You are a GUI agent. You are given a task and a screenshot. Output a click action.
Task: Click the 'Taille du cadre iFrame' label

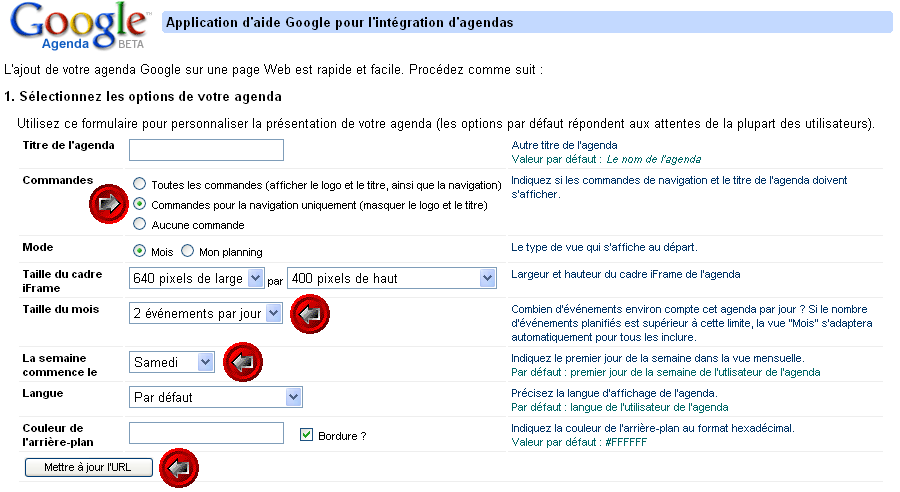coord(62,281)
